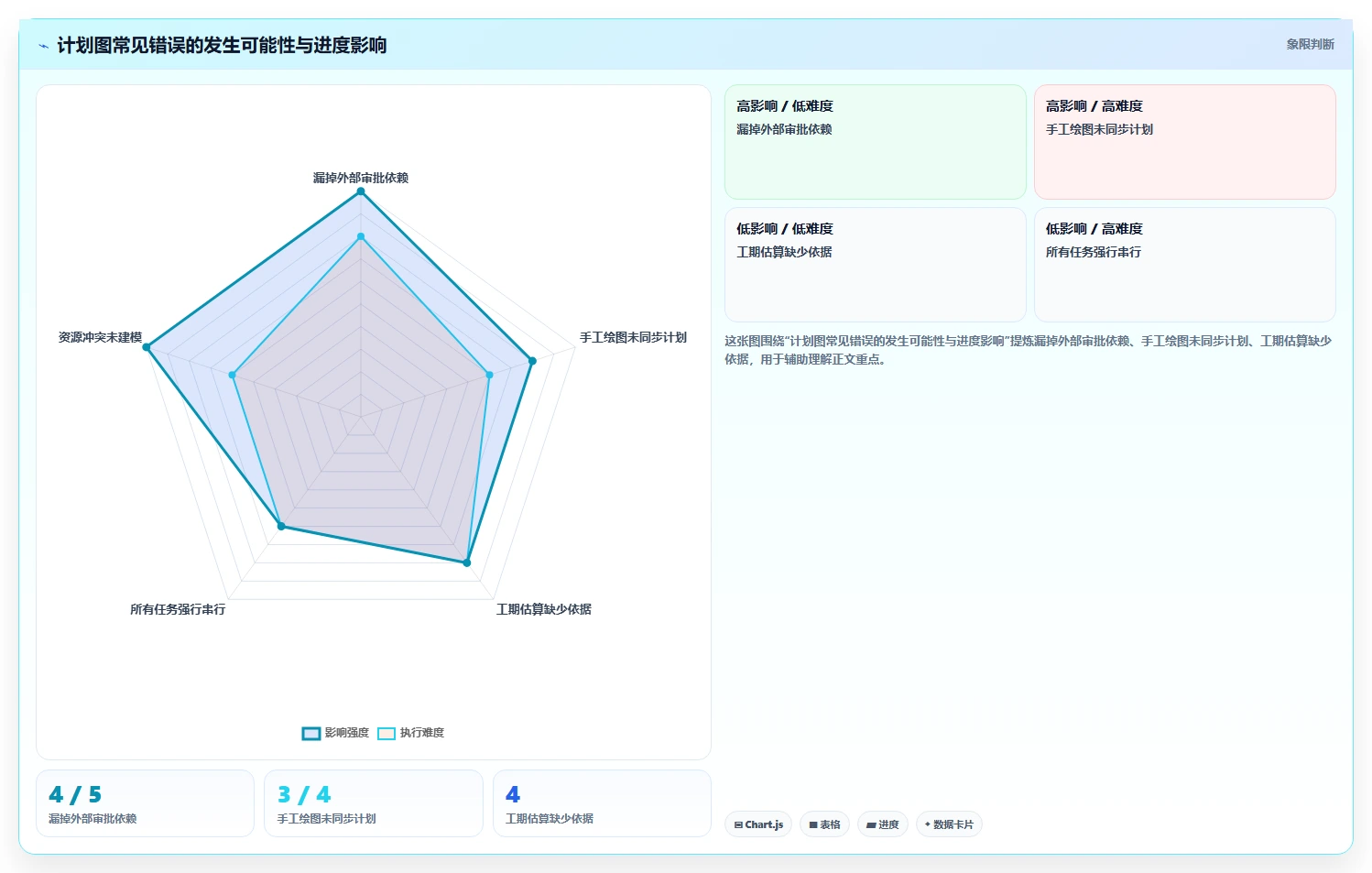Open the 高影响 / 高难度 quadrant card
1372x873 pixels.
pyautogui.click(x=1185, y=142)
